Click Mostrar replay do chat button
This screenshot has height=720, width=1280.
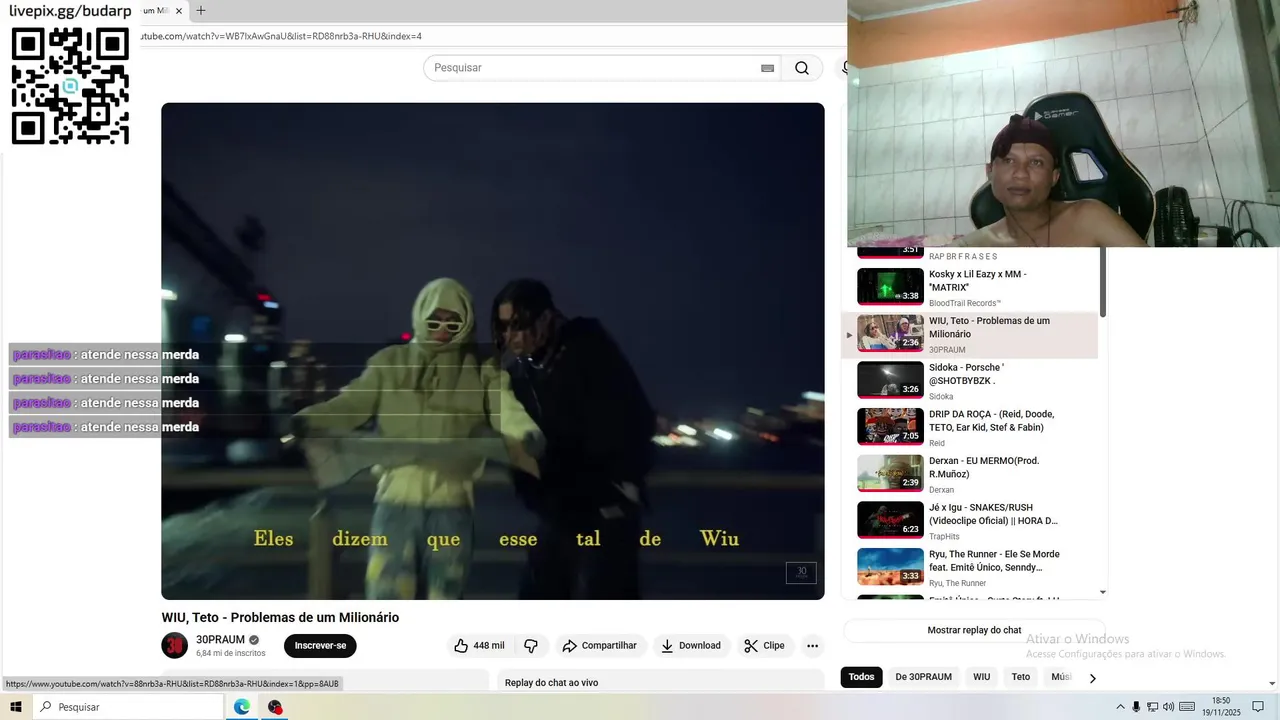pos(974,630)
